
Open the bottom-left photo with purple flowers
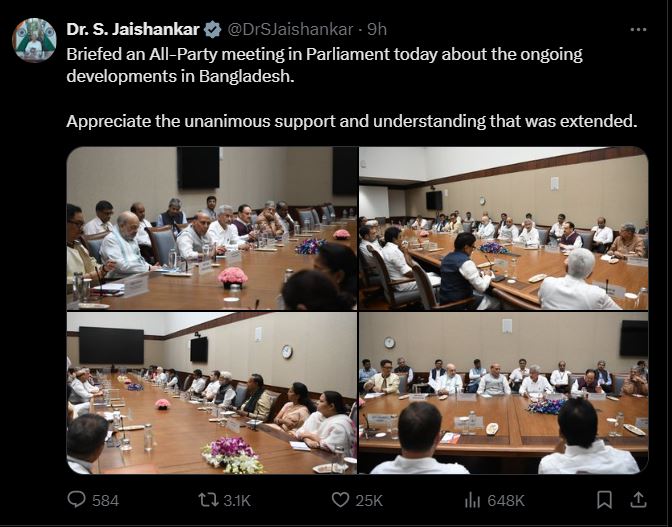pyautogui.click(x=212, y=393)
